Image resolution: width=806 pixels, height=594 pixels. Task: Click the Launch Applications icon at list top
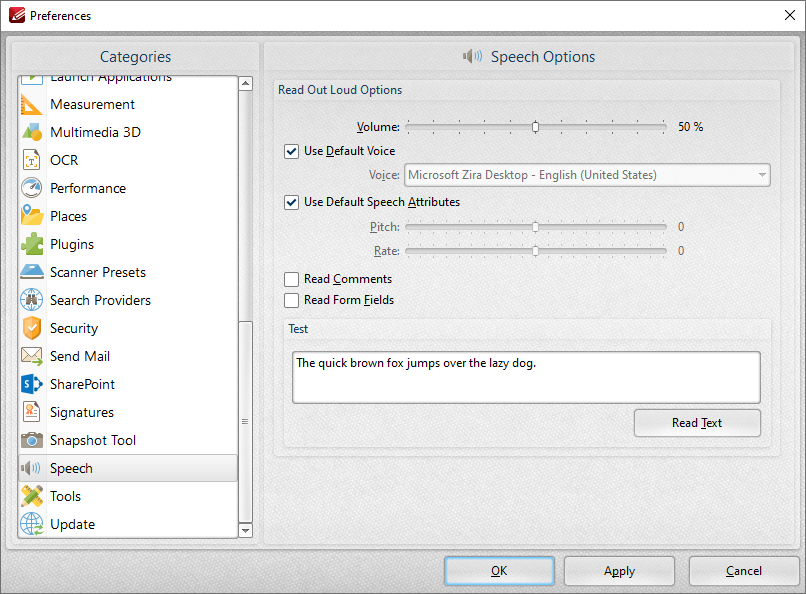pyautogui.click(x=31, y=79)
